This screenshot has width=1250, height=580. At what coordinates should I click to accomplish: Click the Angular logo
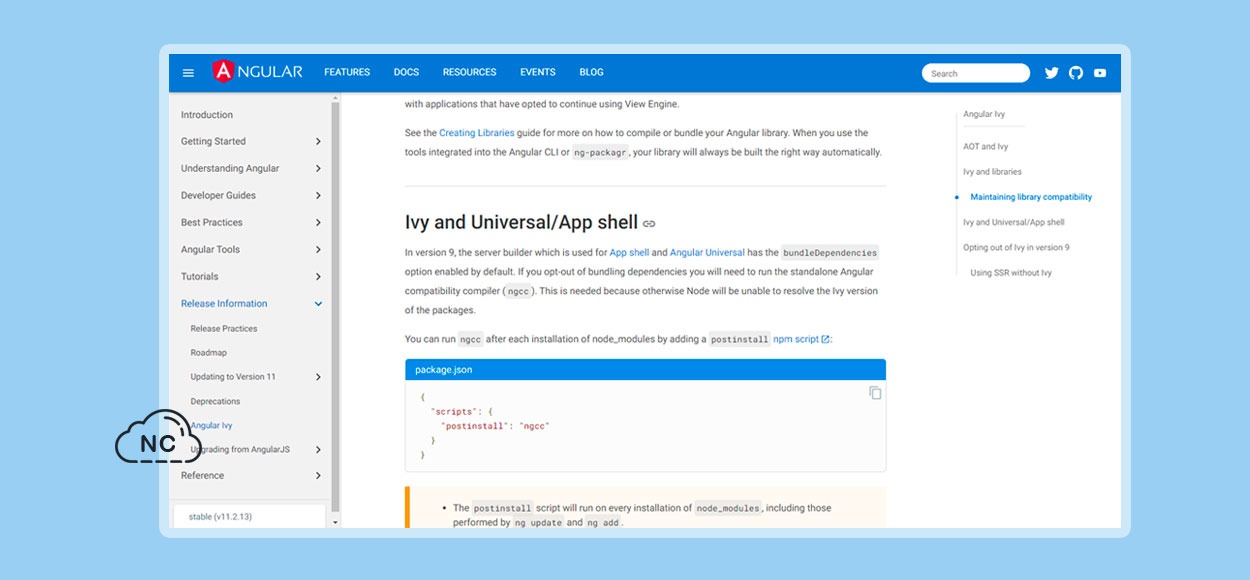click(257, 72)
